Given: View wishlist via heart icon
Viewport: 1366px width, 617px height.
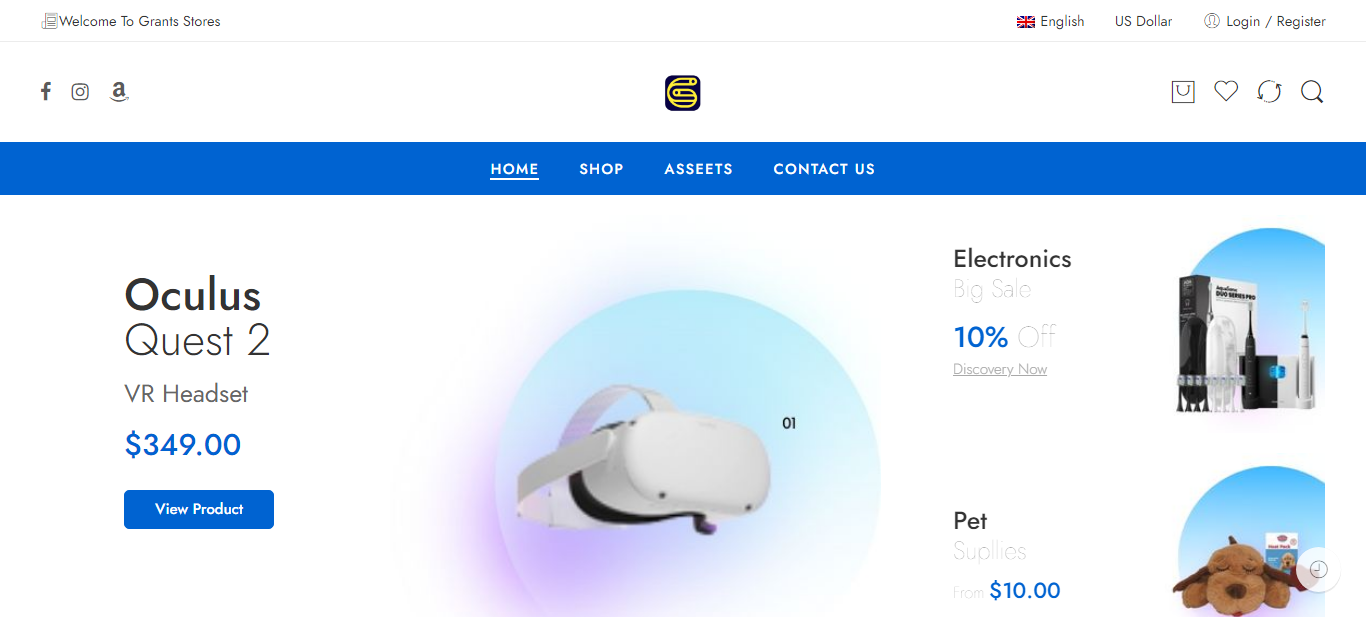Looking at the screenshot, I should click(x=1226, y=91).
